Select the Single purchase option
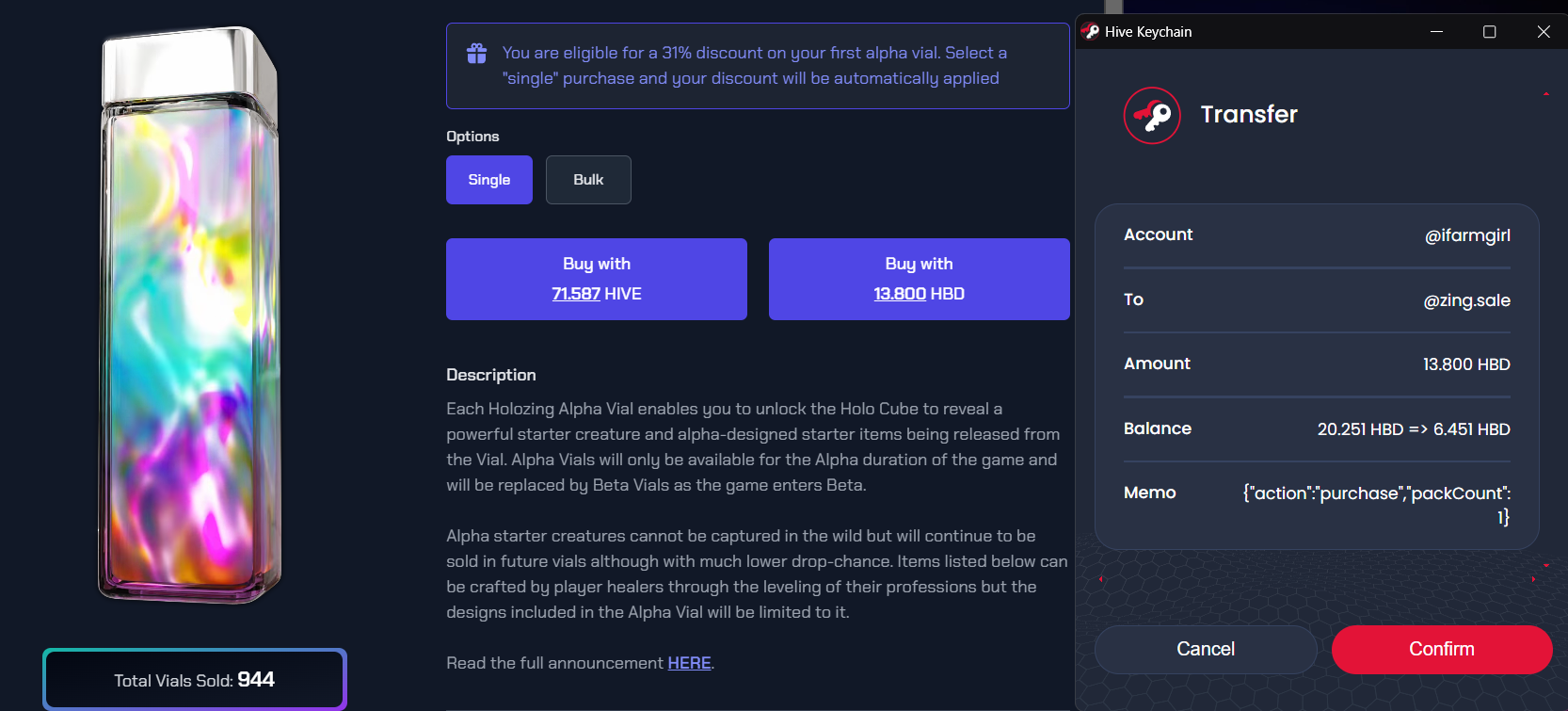 click(489, 180)
